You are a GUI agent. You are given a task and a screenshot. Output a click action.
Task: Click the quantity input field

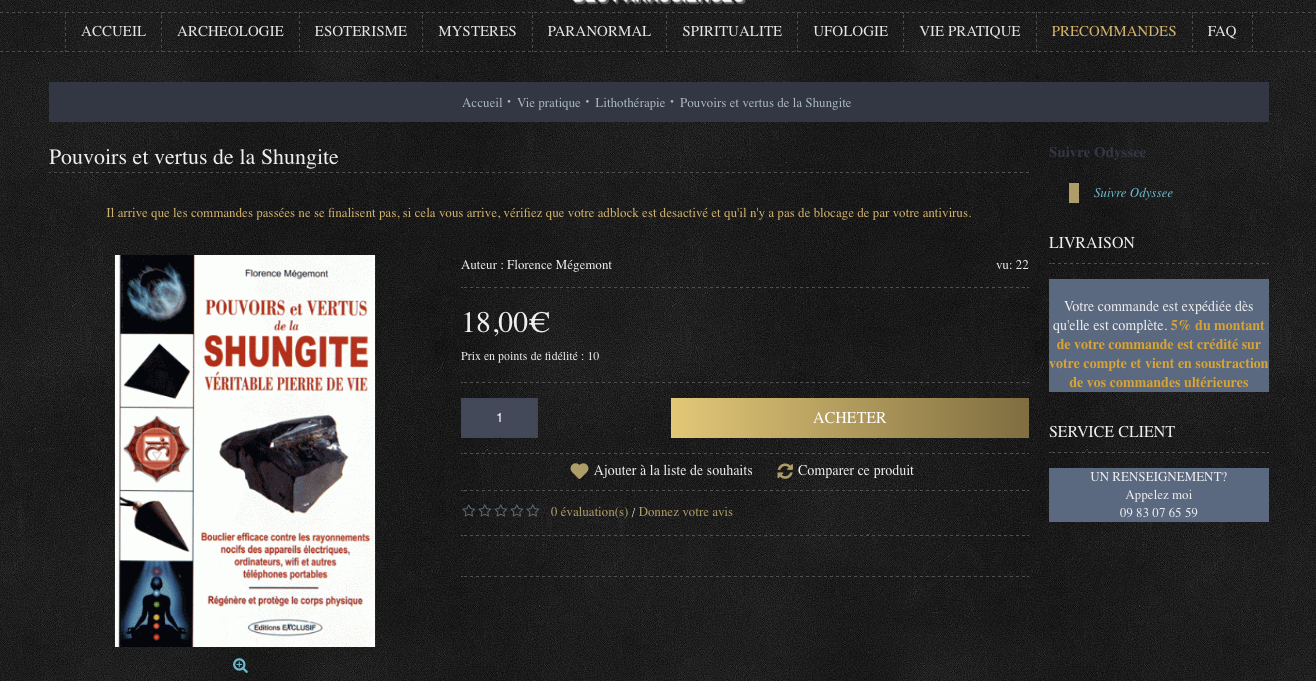(499, 418)
